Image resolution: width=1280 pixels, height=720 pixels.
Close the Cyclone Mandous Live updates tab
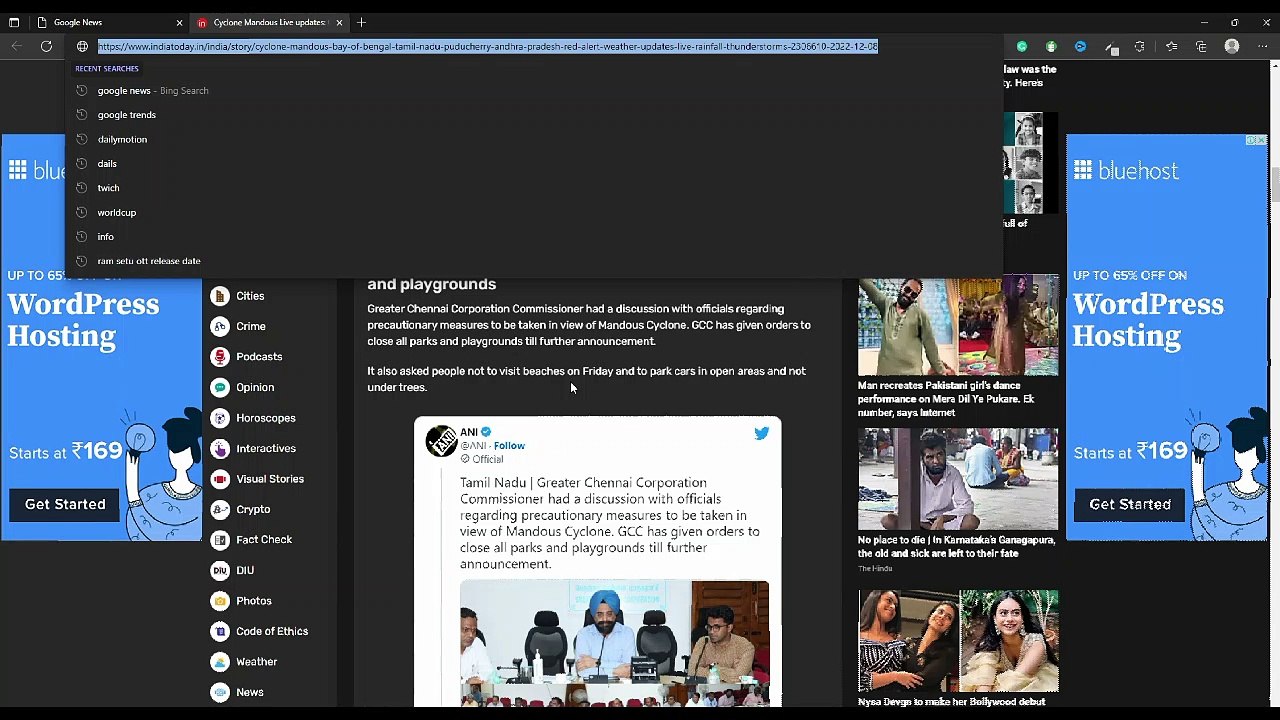tap(339, 22)
